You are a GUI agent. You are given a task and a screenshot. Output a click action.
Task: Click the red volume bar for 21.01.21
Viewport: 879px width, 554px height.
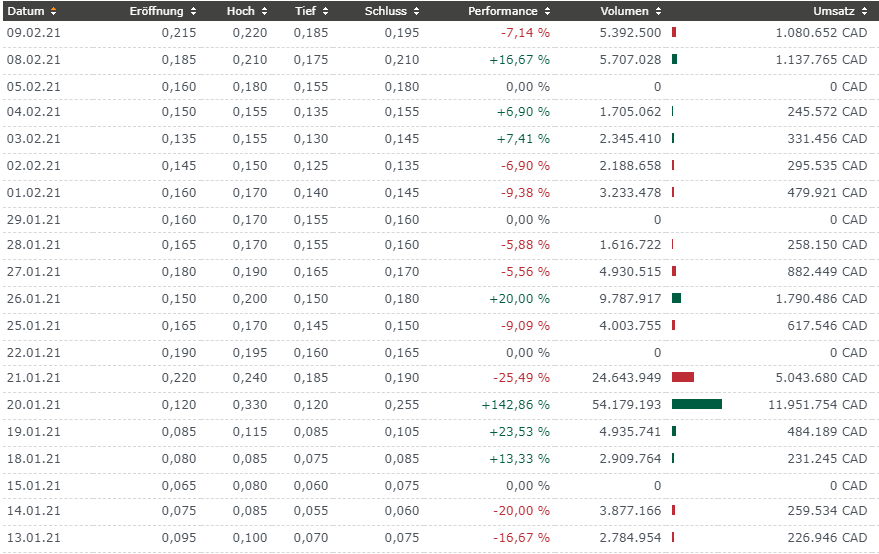[683, 377]
